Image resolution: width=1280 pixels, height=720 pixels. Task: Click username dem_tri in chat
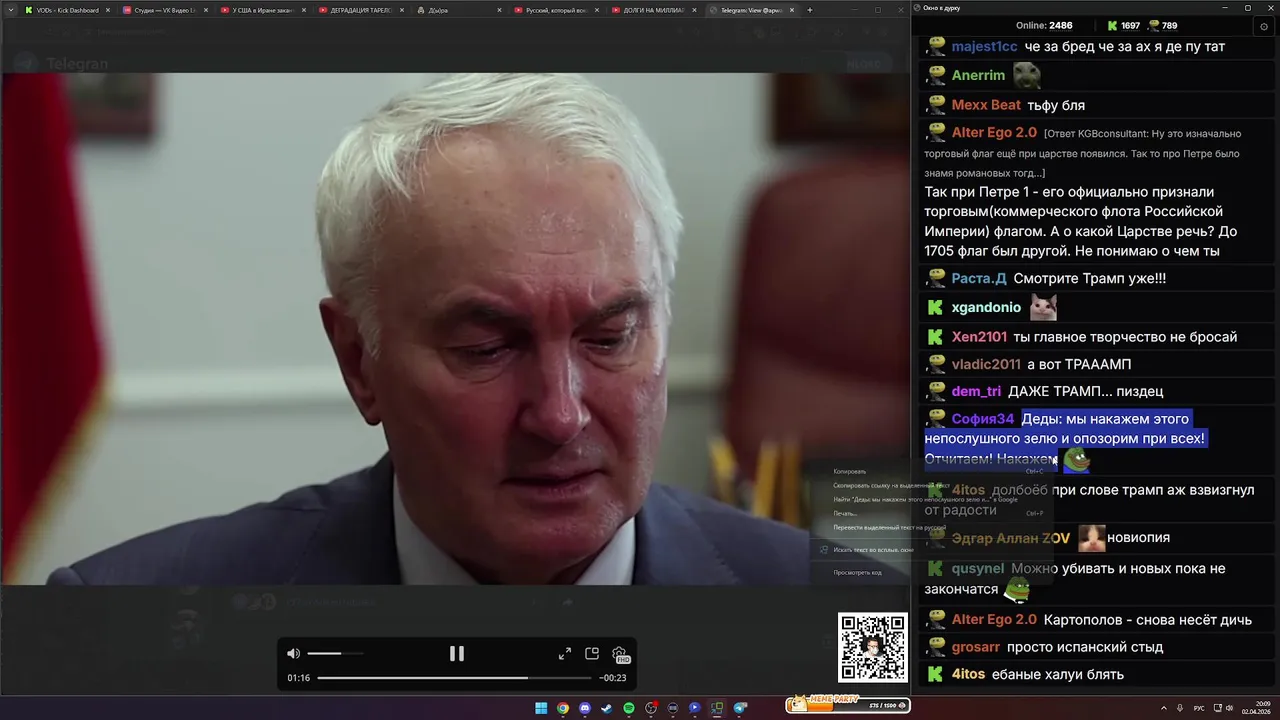pos(976,391)
